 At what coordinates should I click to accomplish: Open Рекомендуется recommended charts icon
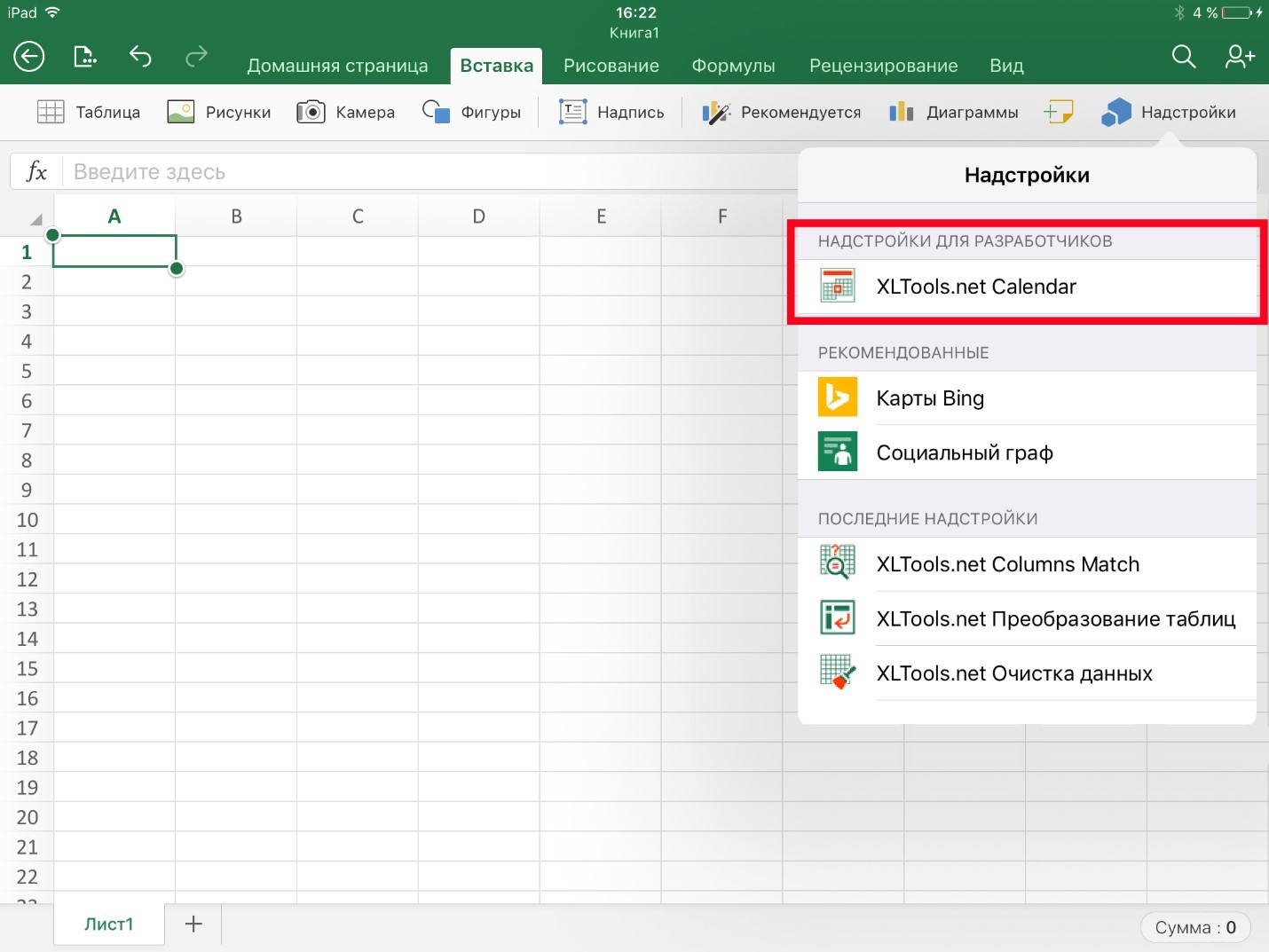(715, 113)
